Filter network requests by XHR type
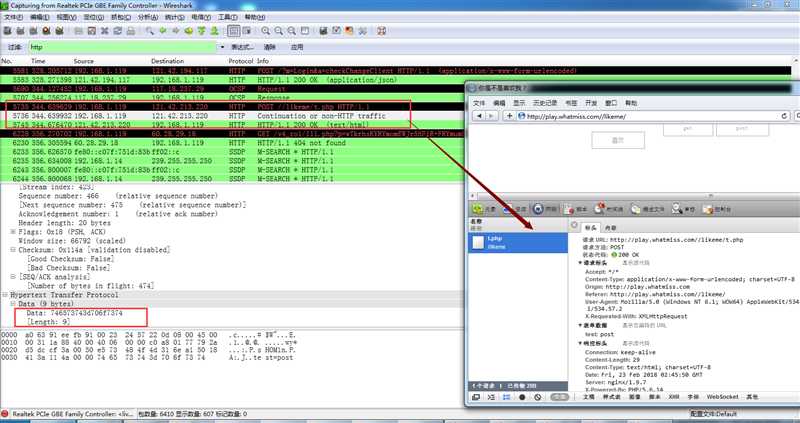The image size is (800, 423). (673, 396)
